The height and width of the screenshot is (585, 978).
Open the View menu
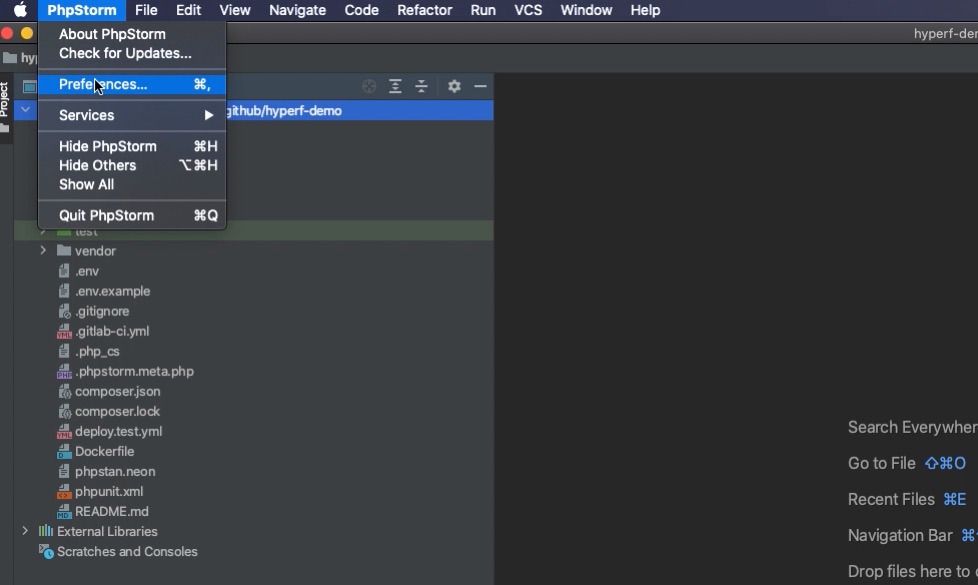235,10
